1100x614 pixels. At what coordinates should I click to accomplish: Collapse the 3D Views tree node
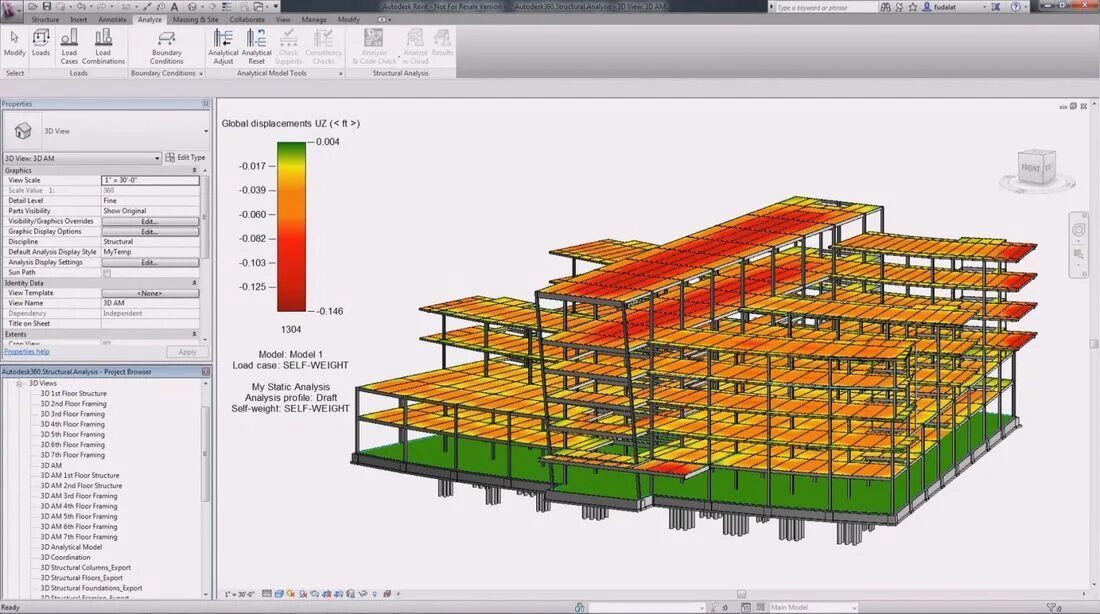coord(20,384)
